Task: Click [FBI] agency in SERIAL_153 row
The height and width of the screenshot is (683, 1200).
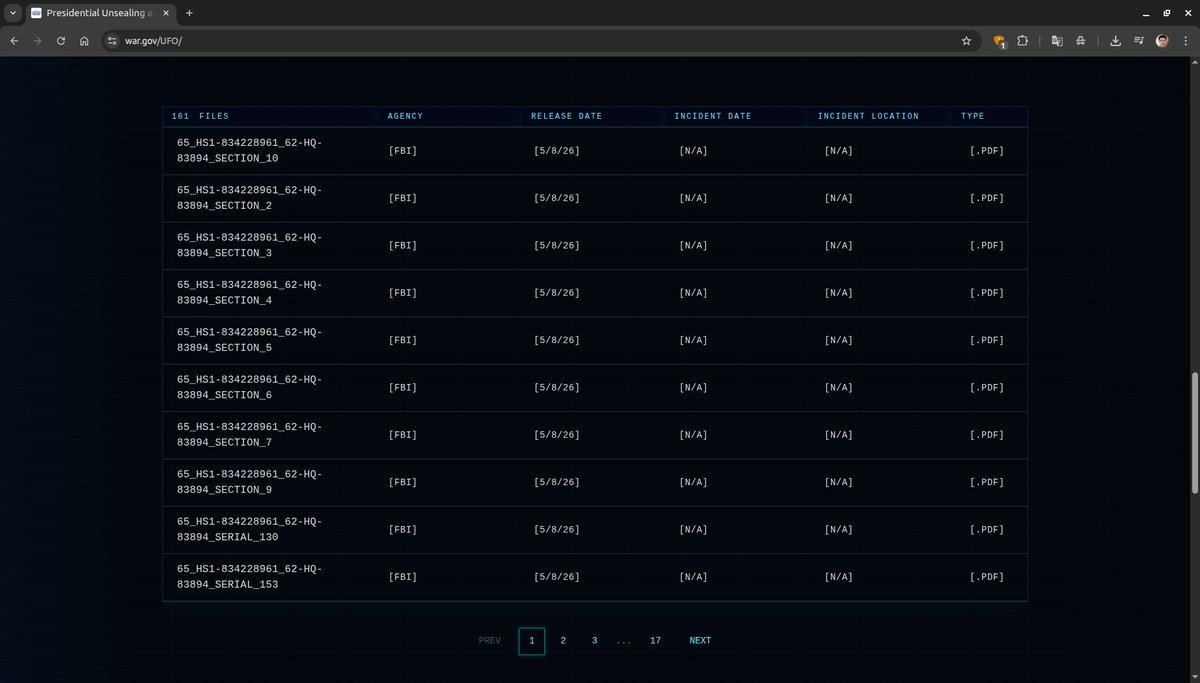Action: coord(403,577)
